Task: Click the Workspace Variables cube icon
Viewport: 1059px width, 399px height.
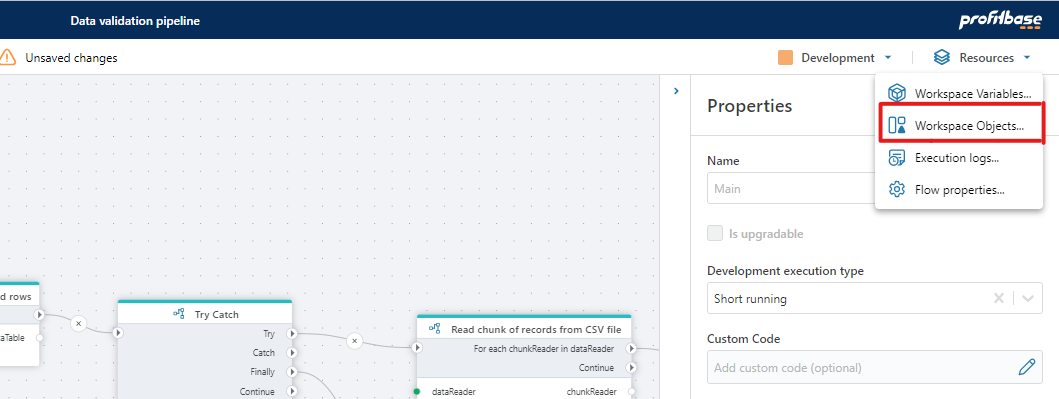Action: tap(896, 93)
